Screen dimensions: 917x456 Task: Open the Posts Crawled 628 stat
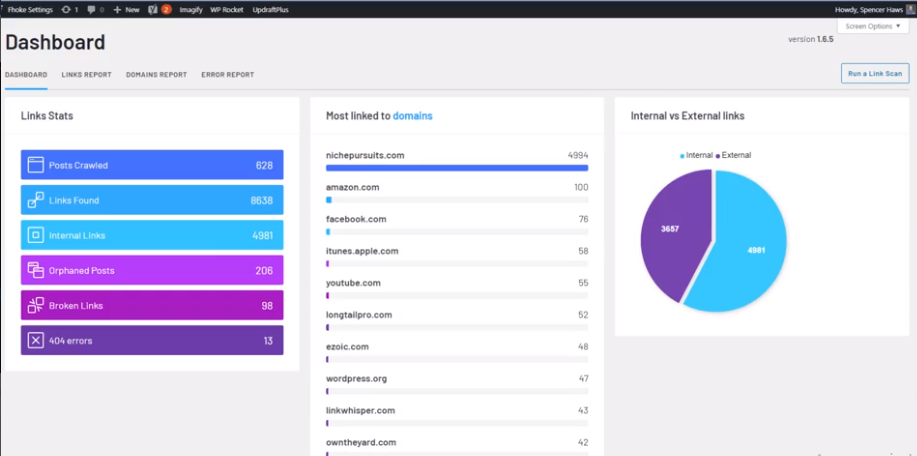pyautogui.click(x=152, y=165)
